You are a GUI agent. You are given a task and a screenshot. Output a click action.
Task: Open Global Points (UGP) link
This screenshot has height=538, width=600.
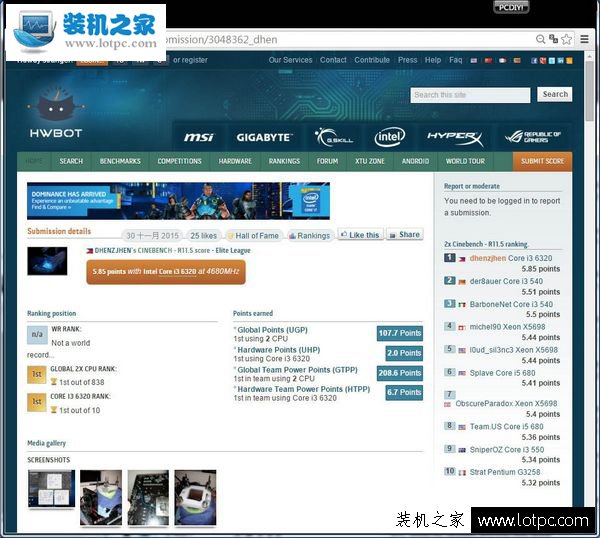272,330
